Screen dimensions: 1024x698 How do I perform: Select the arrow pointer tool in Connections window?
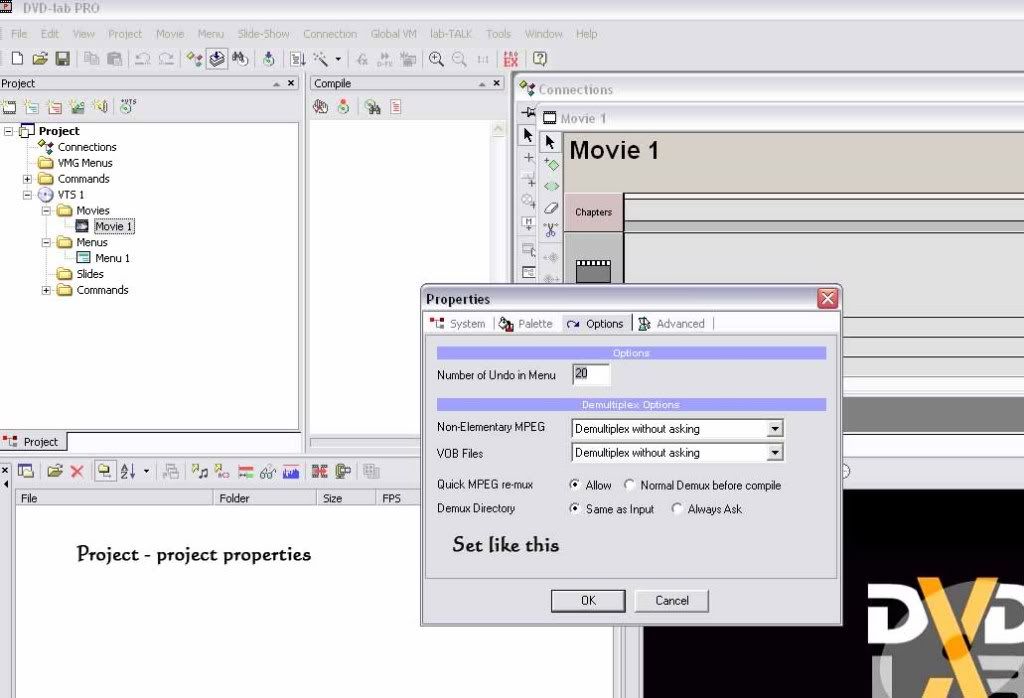(528, 135)
